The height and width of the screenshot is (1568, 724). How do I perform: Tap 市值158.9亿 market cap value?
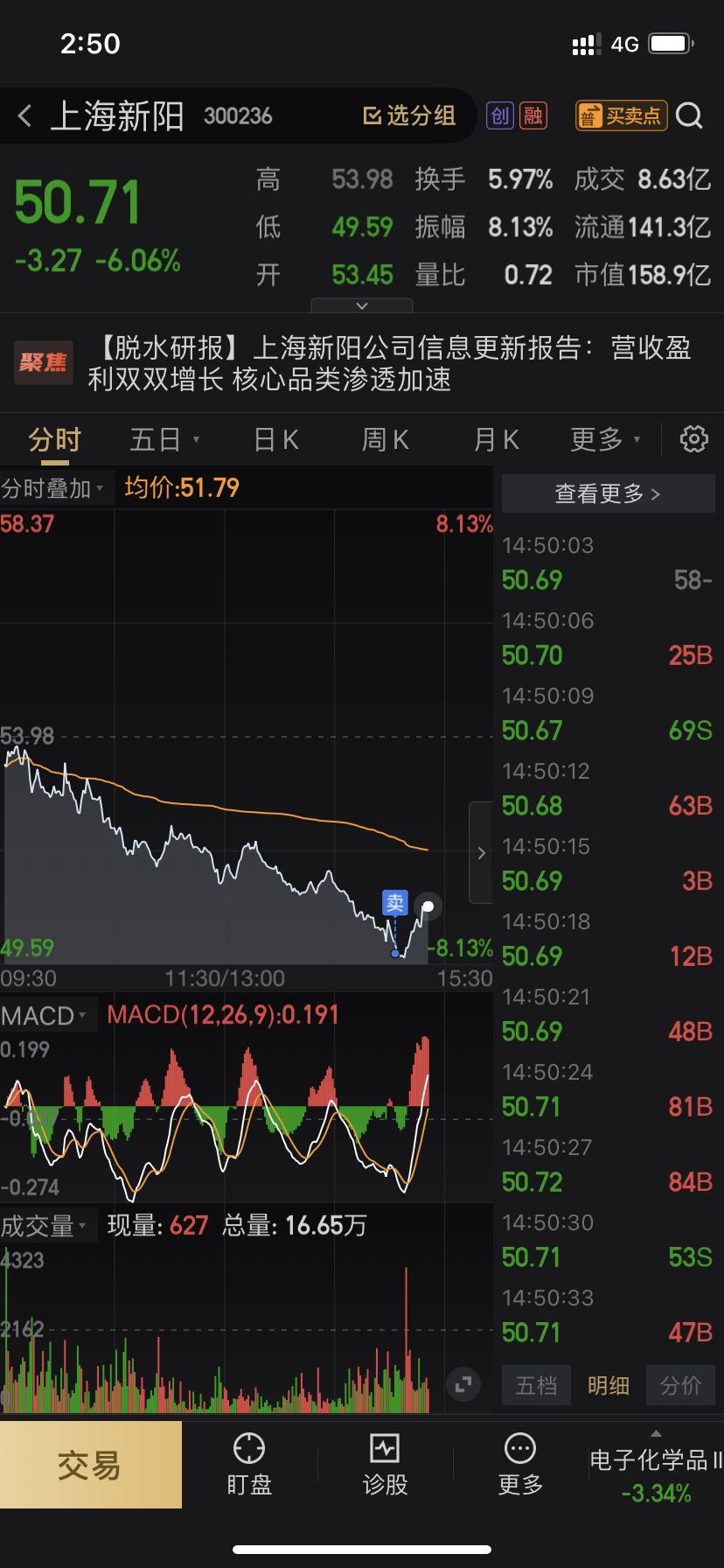point(643,275)
